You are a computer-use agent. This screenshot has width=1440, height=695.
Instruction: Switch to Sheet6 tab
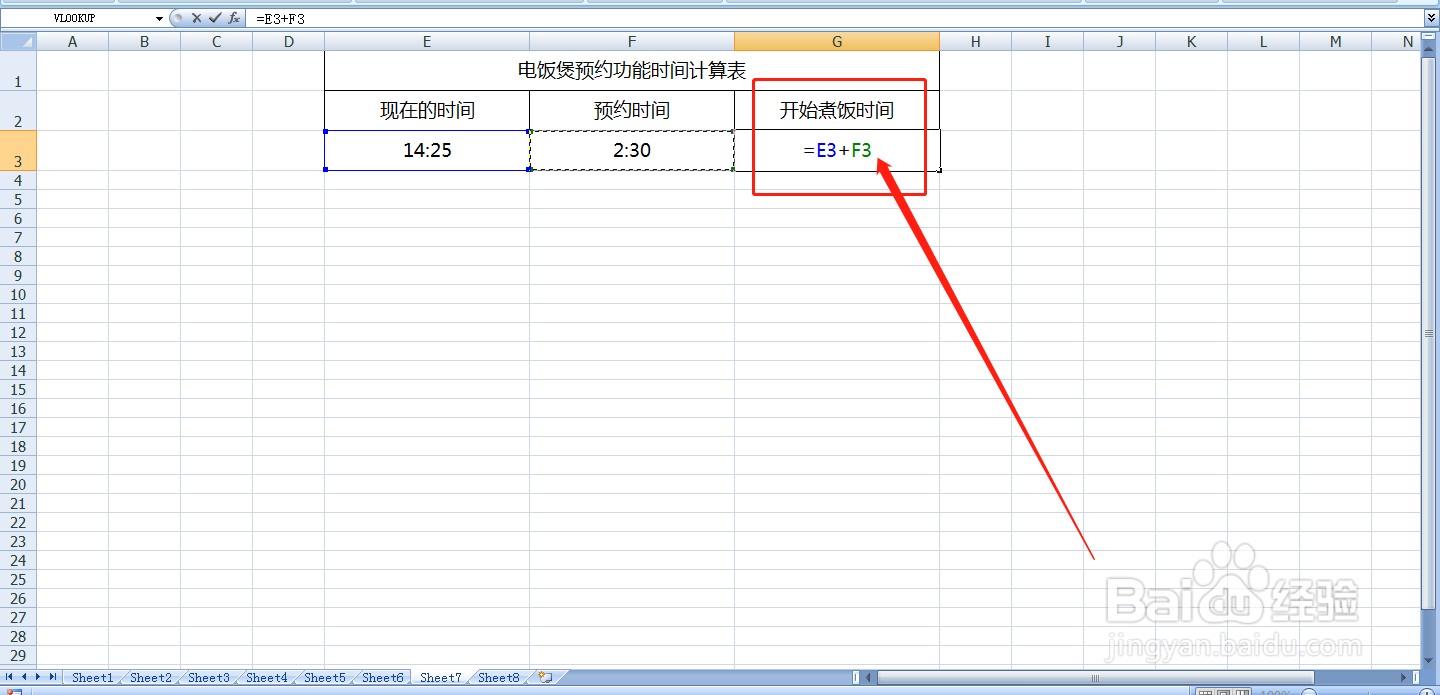pyautogui.click(x=382, y=678)
